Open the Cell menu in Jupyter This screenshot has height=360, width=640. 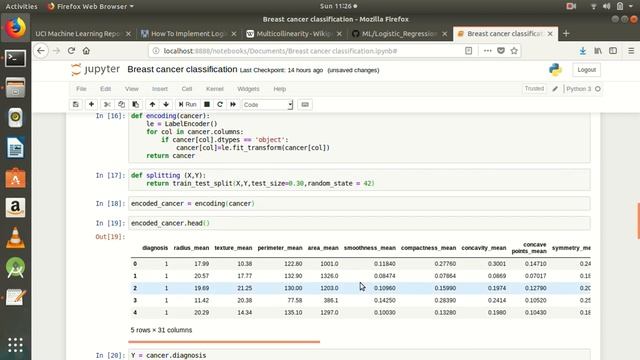(187, 89)
